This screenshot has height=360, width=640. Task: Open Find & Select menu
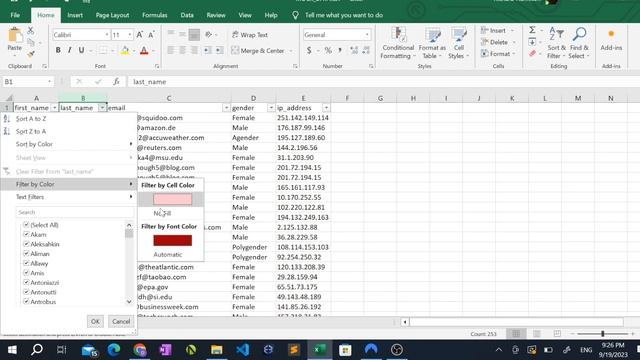pyautogui.click(x=579, y=43)
